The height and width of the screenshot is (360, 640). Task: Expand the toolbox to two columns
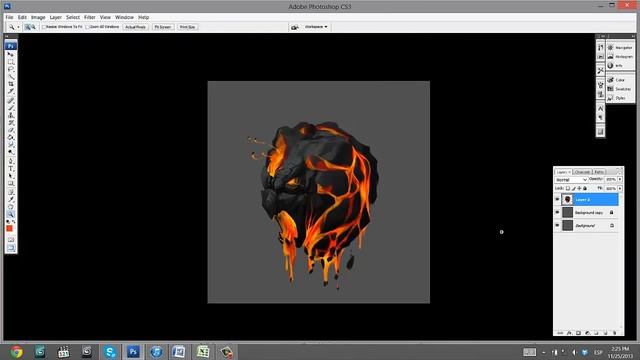coord(7,36)
